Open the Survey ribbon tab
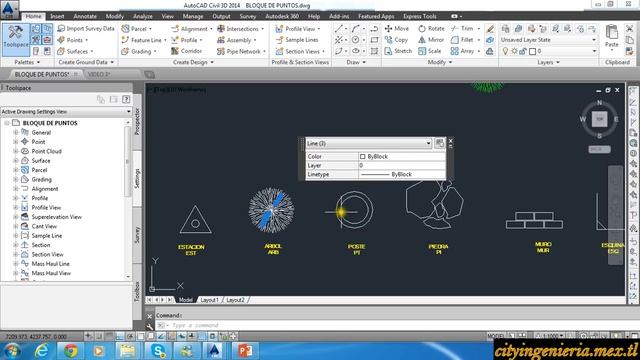640x360 pixels. click(248, 16)
